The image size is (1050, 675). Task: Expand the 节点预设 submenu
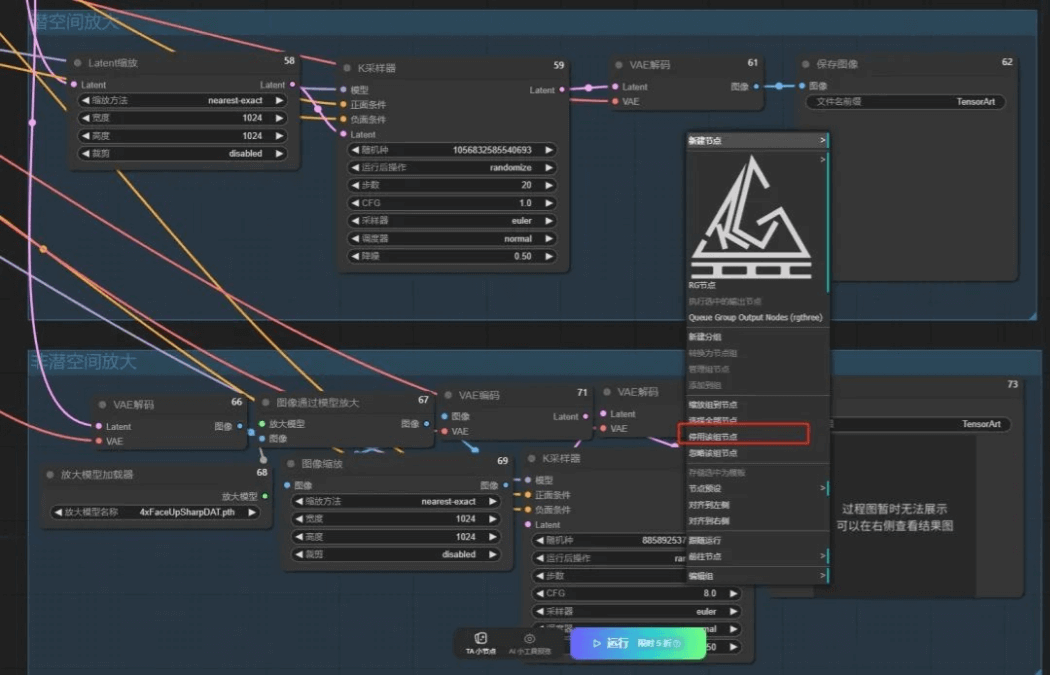pyautogui.click(x=757, y=488)
